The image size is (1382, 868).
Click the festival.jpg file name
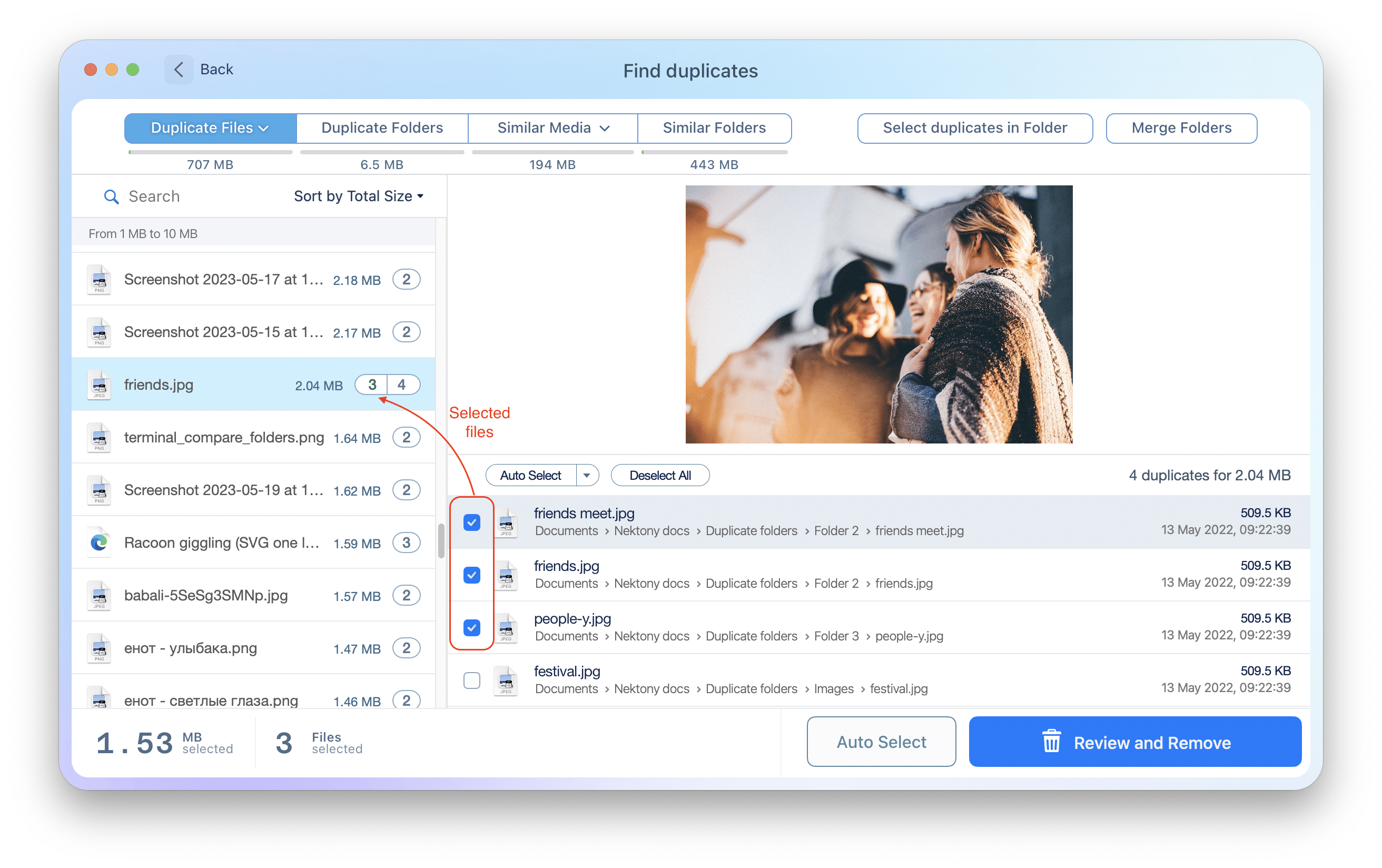pyautogui.click(x=567, y=671)
